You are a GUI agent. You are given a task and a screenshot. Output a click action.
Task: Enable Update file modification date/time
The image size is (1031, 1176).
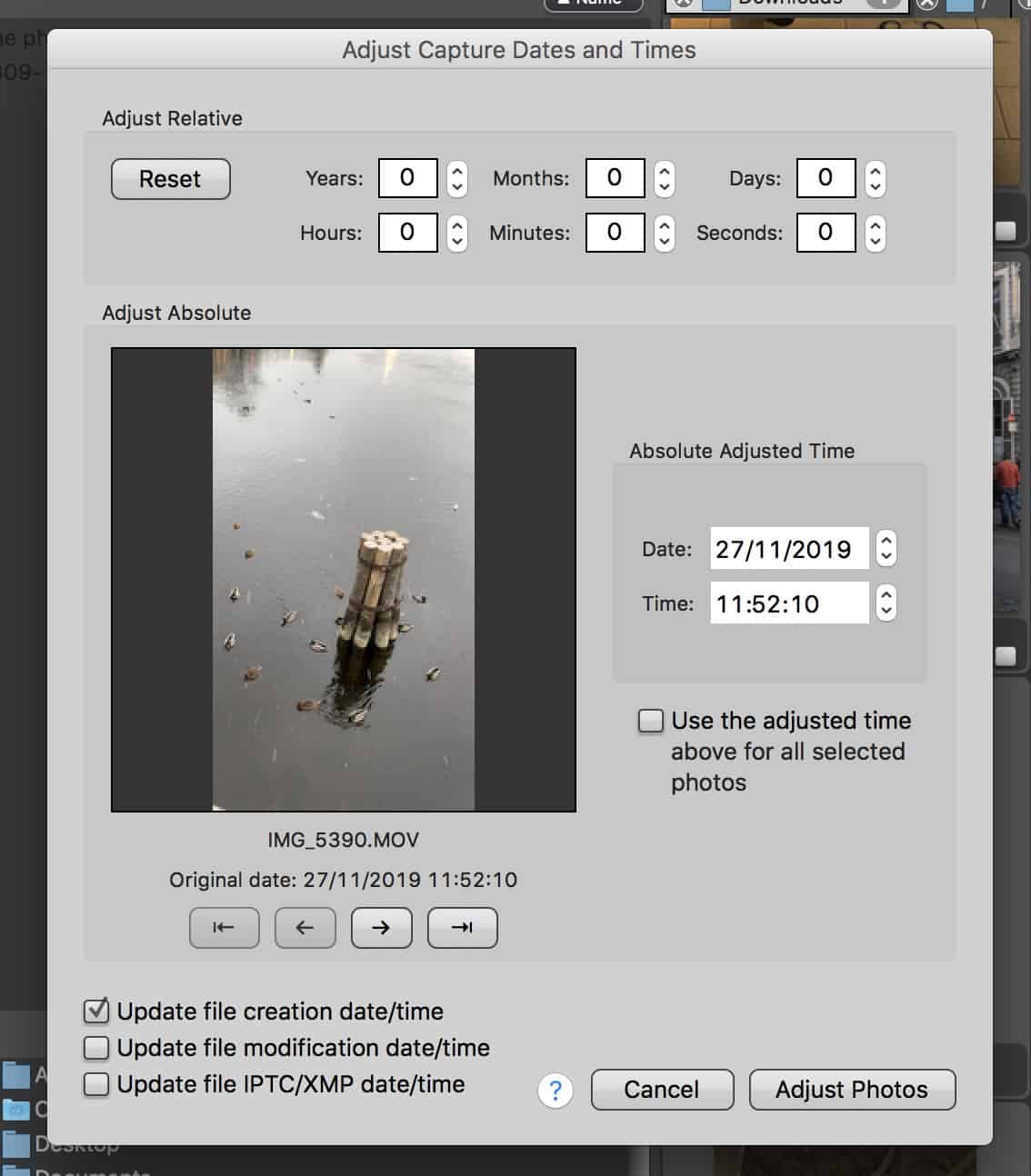(96, 1047)
